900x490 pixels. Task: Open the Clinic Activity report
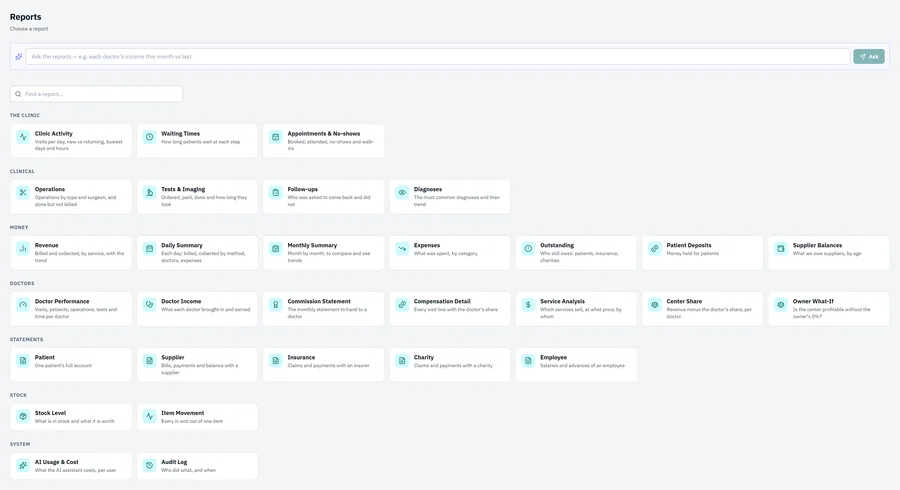[71, 141]
